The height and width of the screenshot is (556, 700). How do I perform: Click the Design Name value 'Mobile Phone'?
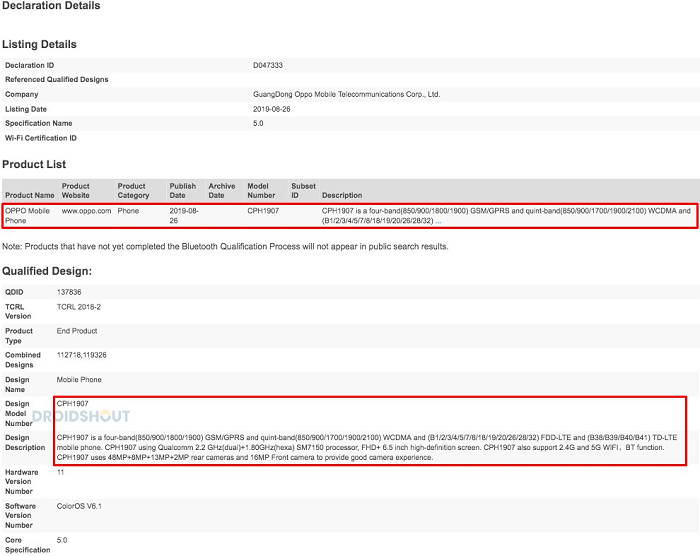[79, 380]
